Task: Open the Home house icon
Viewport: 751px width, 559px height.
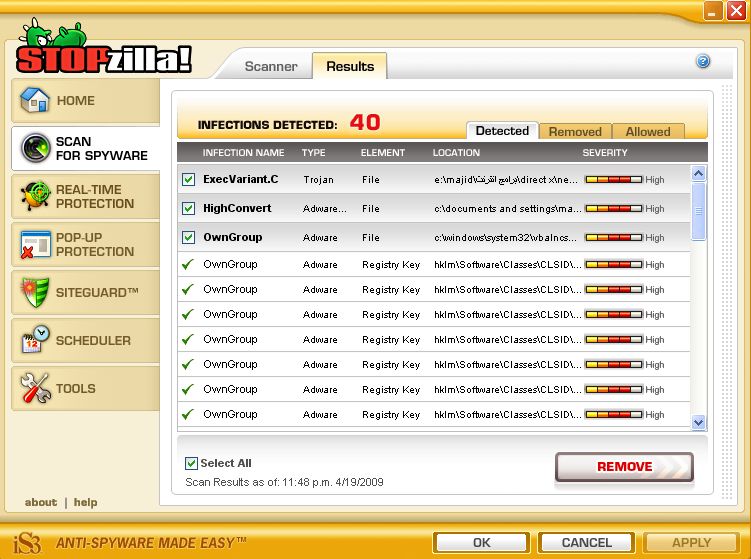Action: pos(34,100)
